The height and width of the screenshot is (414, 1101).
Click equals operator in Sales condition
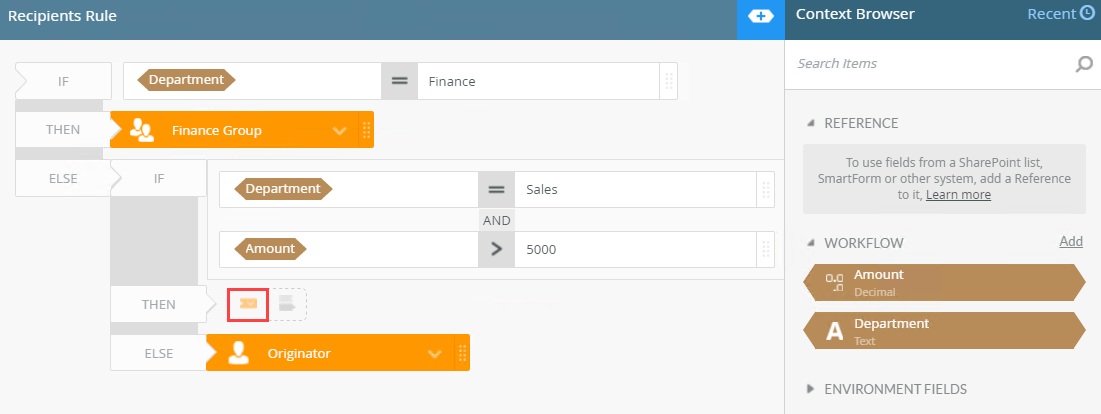[x=496, y=189]
